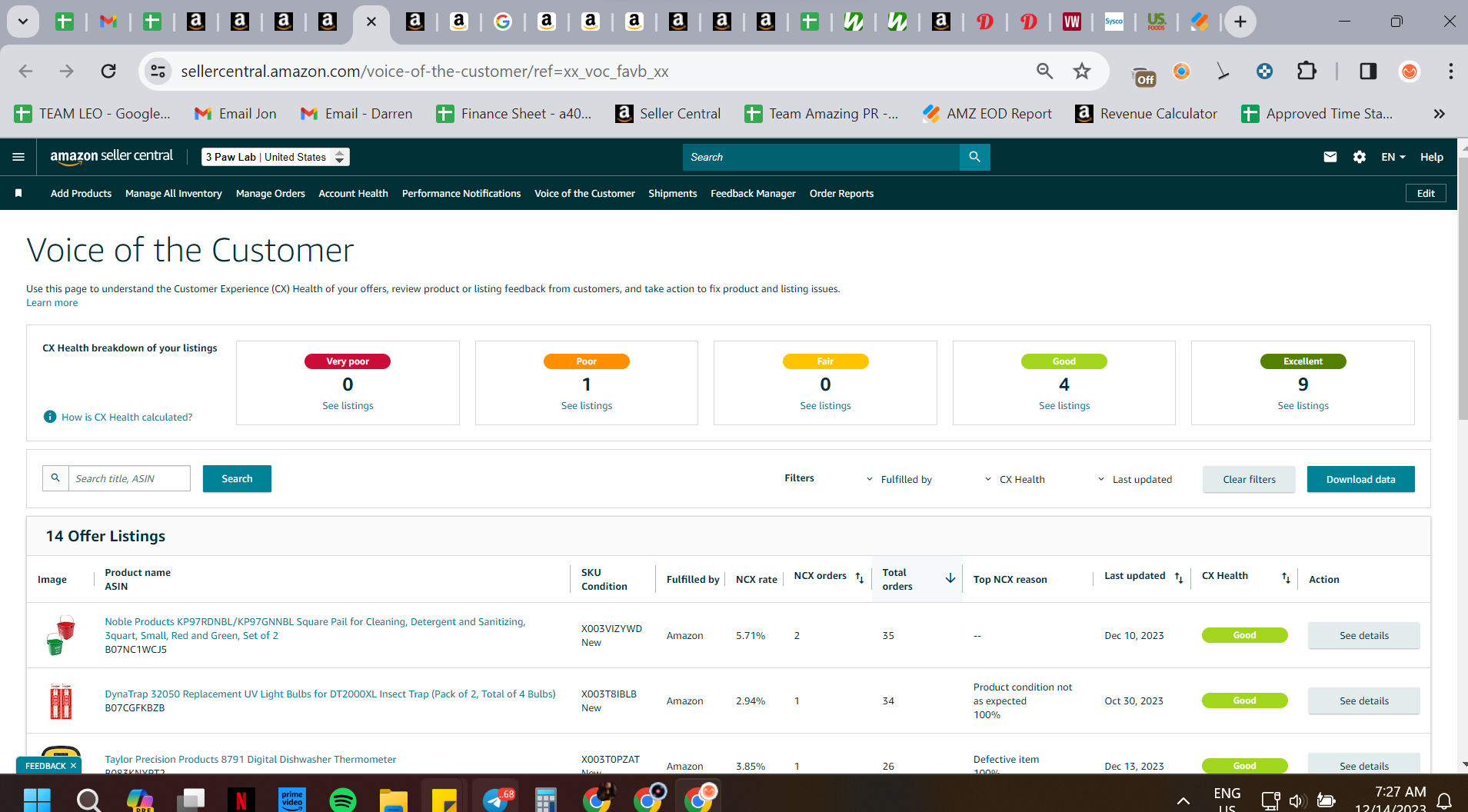This screenshot has width=1468, height=812.
Task: Click the Windows Start button
Action: coord(37,800)
